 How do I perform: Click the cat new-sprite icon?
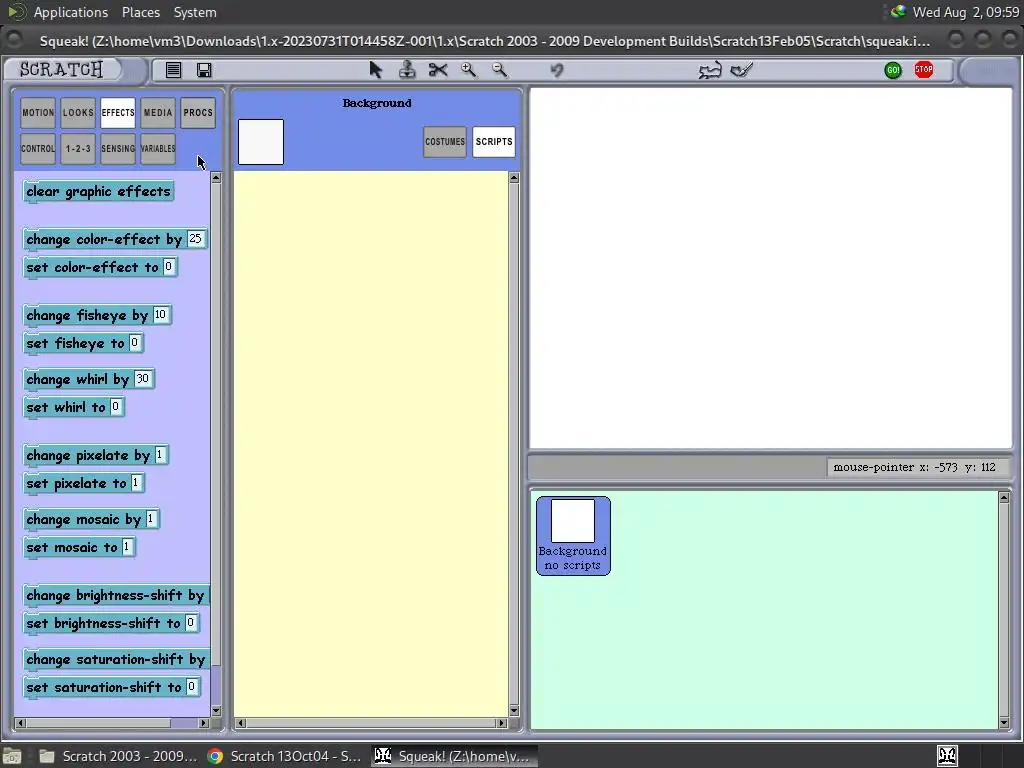(x=710, y=70)
